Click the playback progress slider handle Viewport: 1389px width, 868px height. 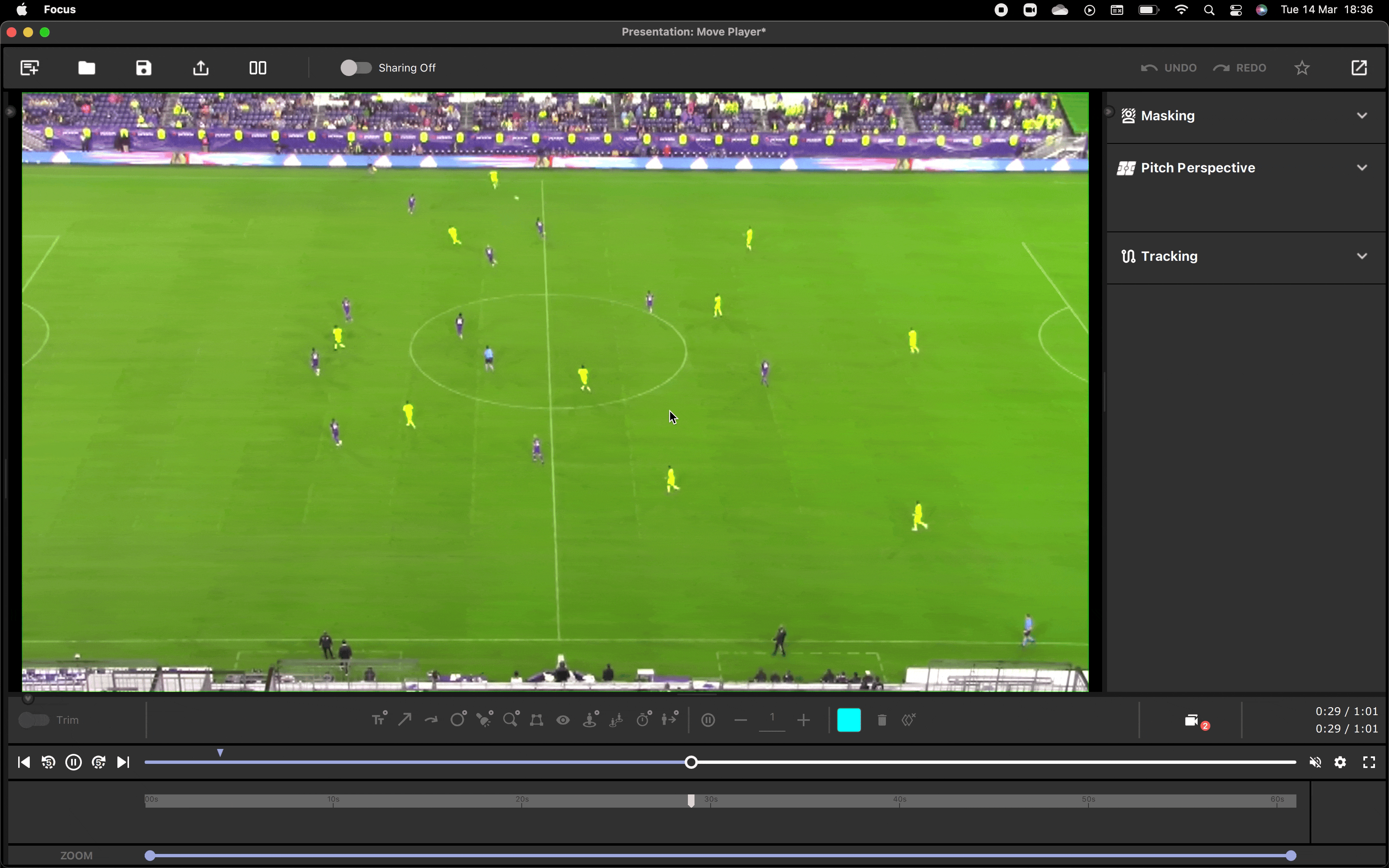[692, 762]
